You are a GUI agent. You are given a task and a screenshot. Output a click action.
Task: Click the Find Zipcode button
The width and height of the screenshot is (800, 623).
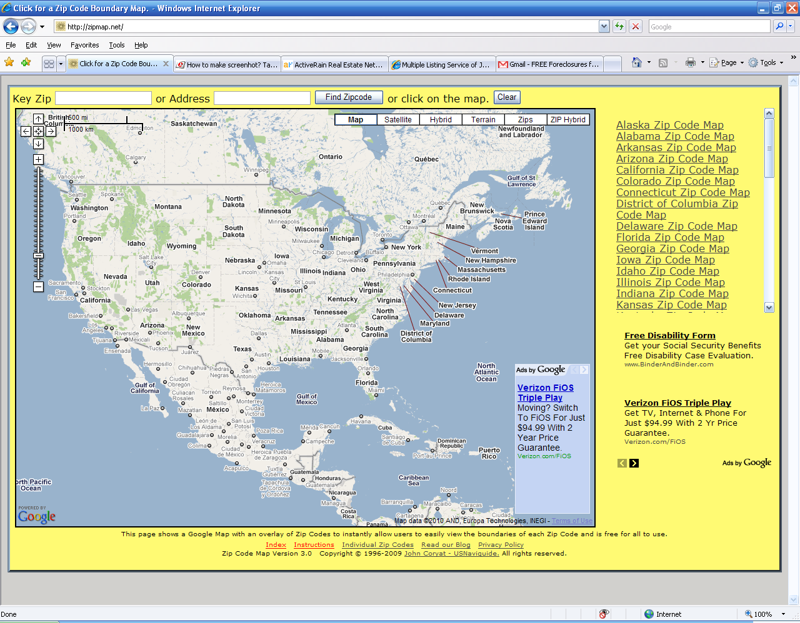(x=348, y=97)
